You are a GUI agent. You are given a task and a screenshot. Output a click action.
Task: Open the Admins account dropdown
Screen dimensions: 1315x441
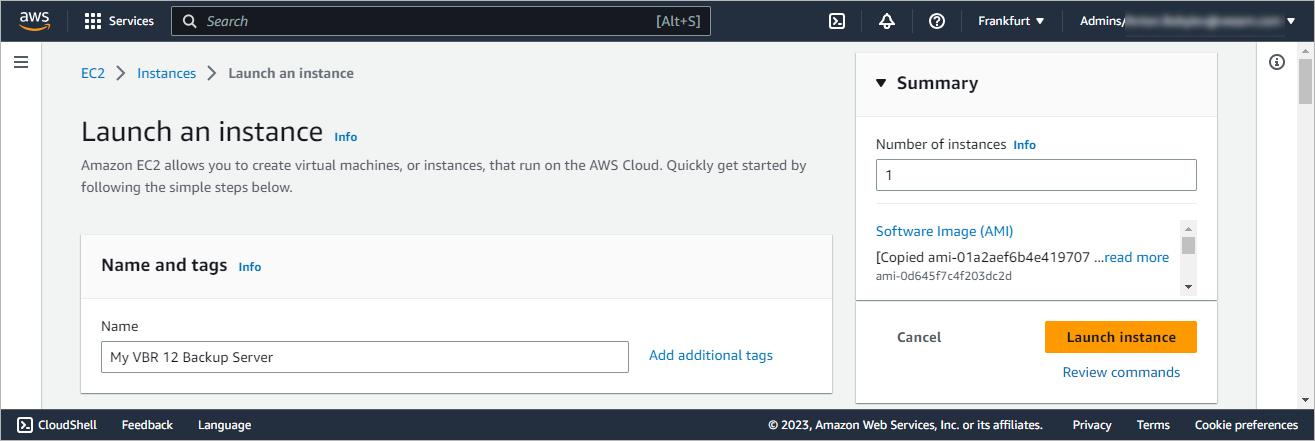click(x=1186, y=21)
